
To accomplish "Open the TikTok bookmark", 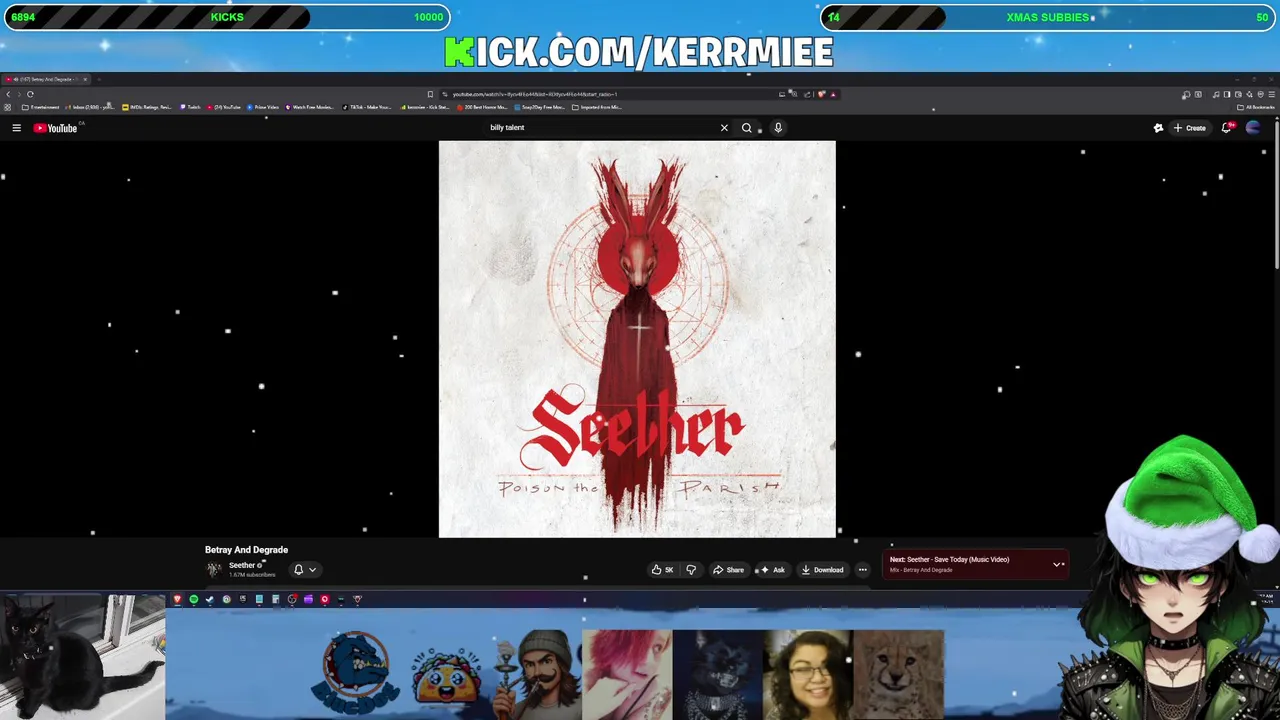I will (366, 107).
